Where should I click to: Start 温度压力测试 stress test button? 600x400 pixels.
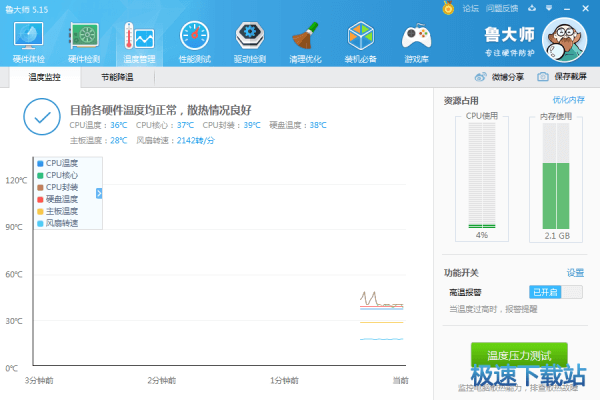(x=519, y=356)
